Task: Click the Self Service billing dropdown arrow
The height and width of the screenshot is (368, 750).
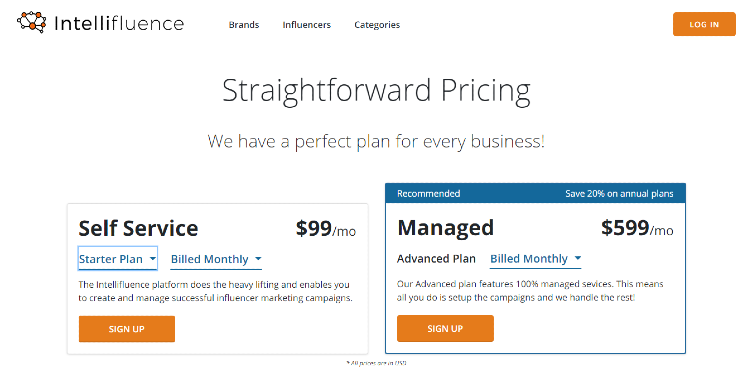Action: point(258,259)
